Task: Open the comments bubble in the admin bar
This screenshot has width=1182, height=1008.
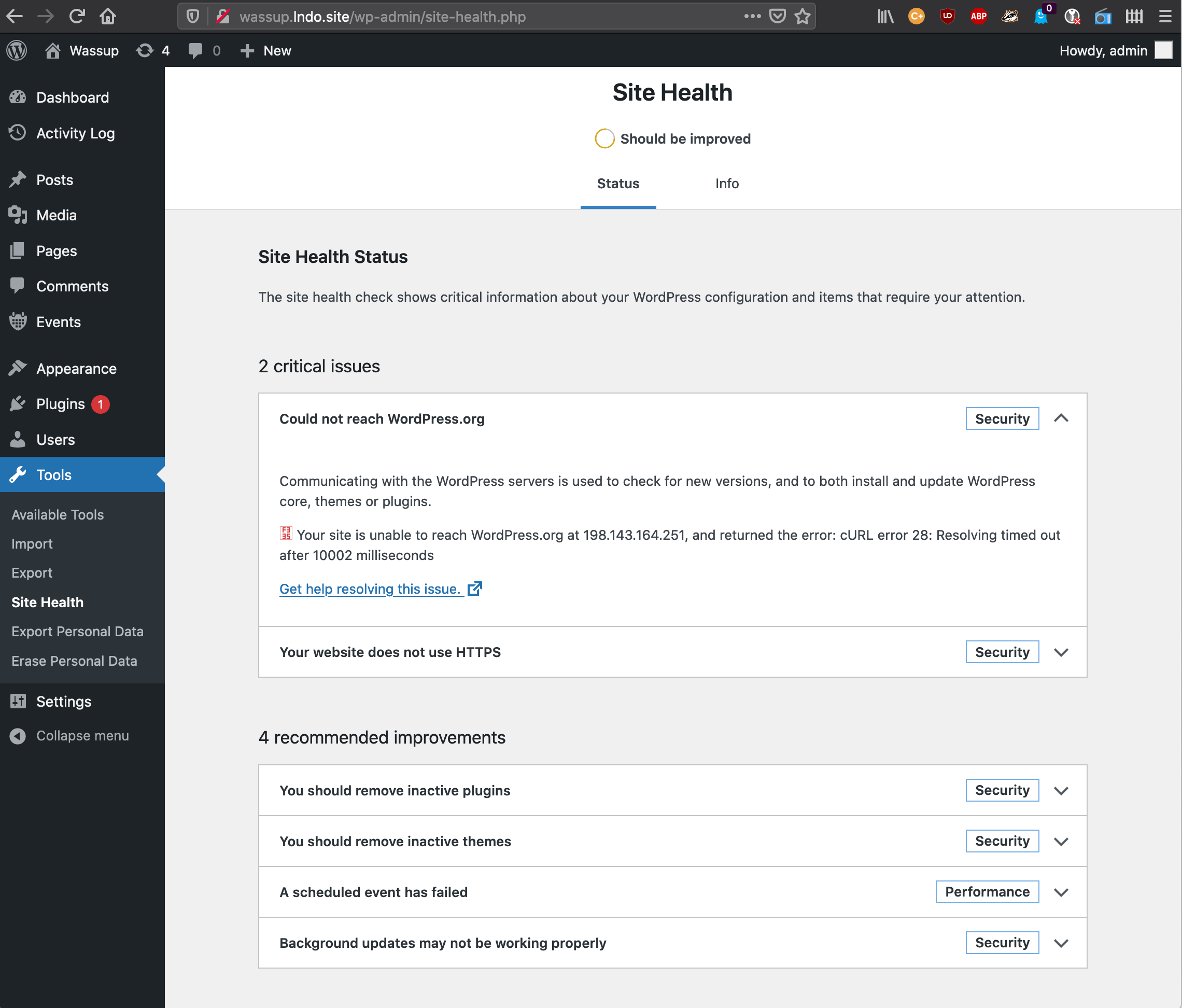Action: 195,50
